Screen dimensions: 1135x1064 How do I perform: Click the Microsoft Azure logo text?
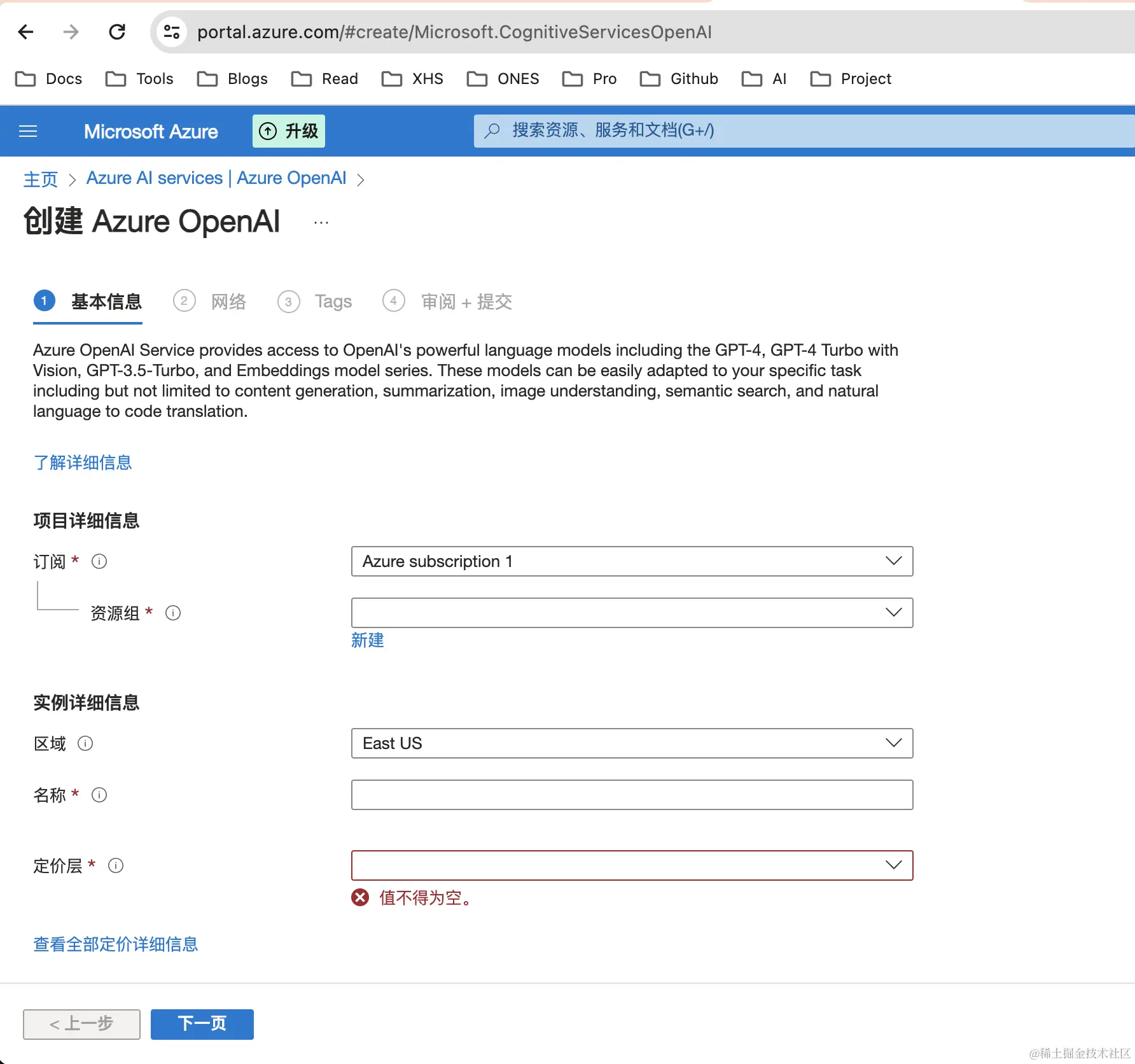(151, 131)
